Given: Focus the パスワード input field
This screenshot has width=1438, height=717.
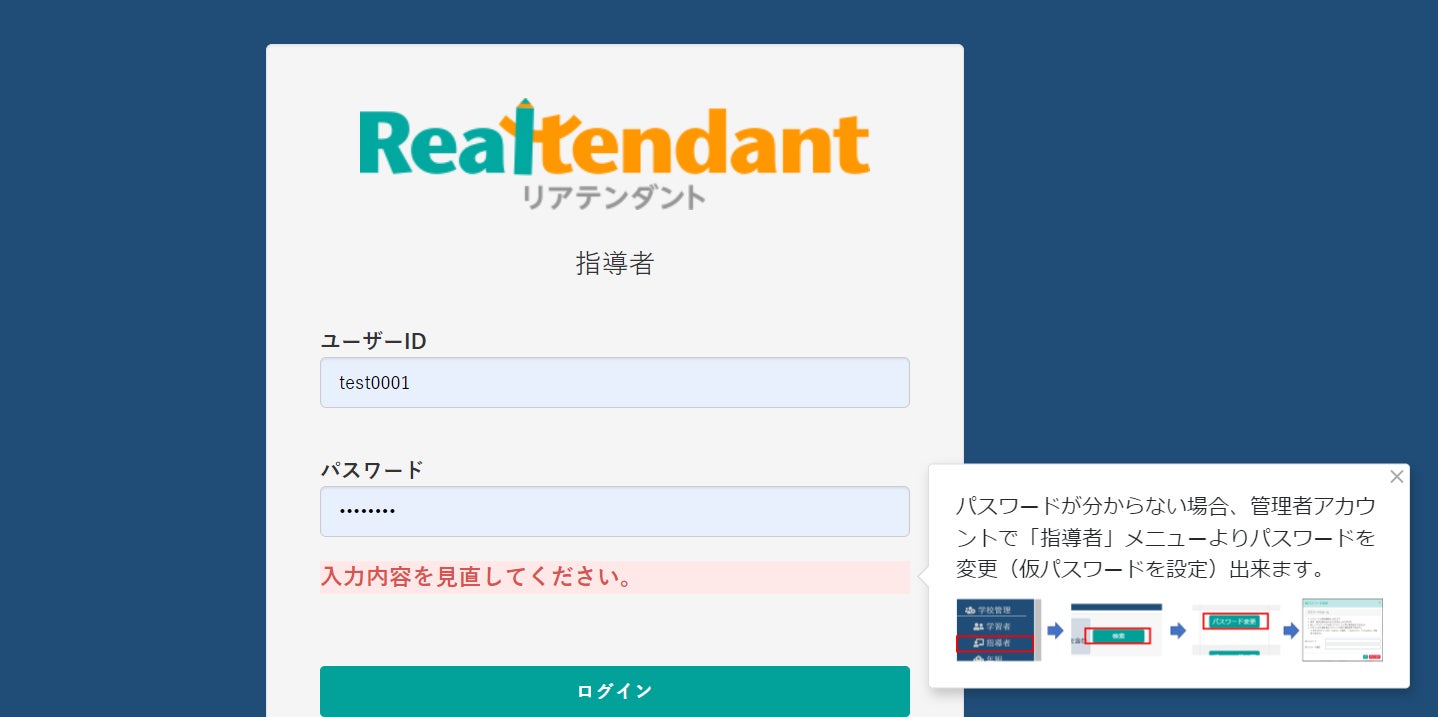Looking at the screenshot, I should coord(614,511).
